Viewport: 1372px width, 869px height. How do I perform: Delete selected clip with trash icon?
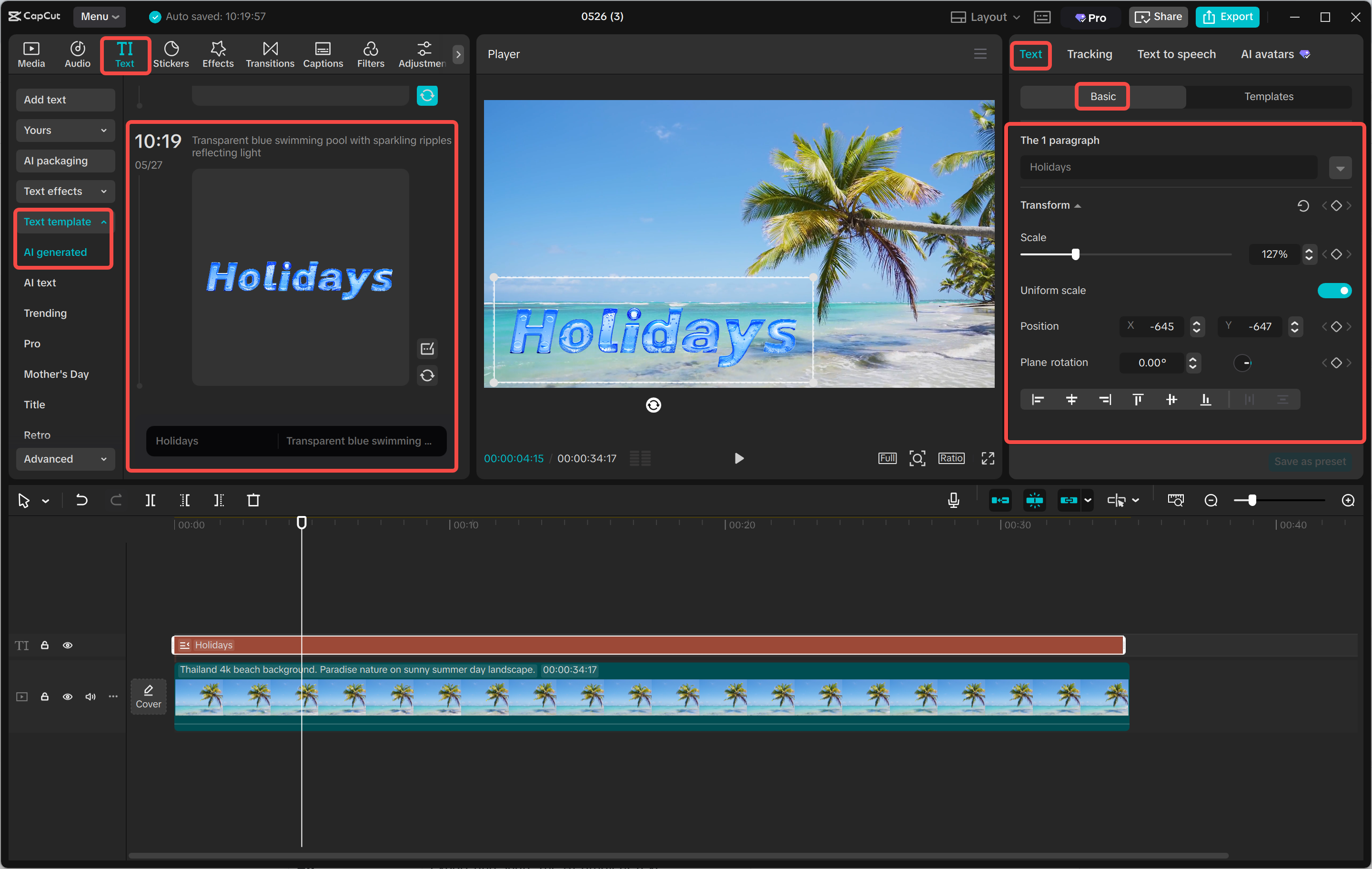[253, 500]
